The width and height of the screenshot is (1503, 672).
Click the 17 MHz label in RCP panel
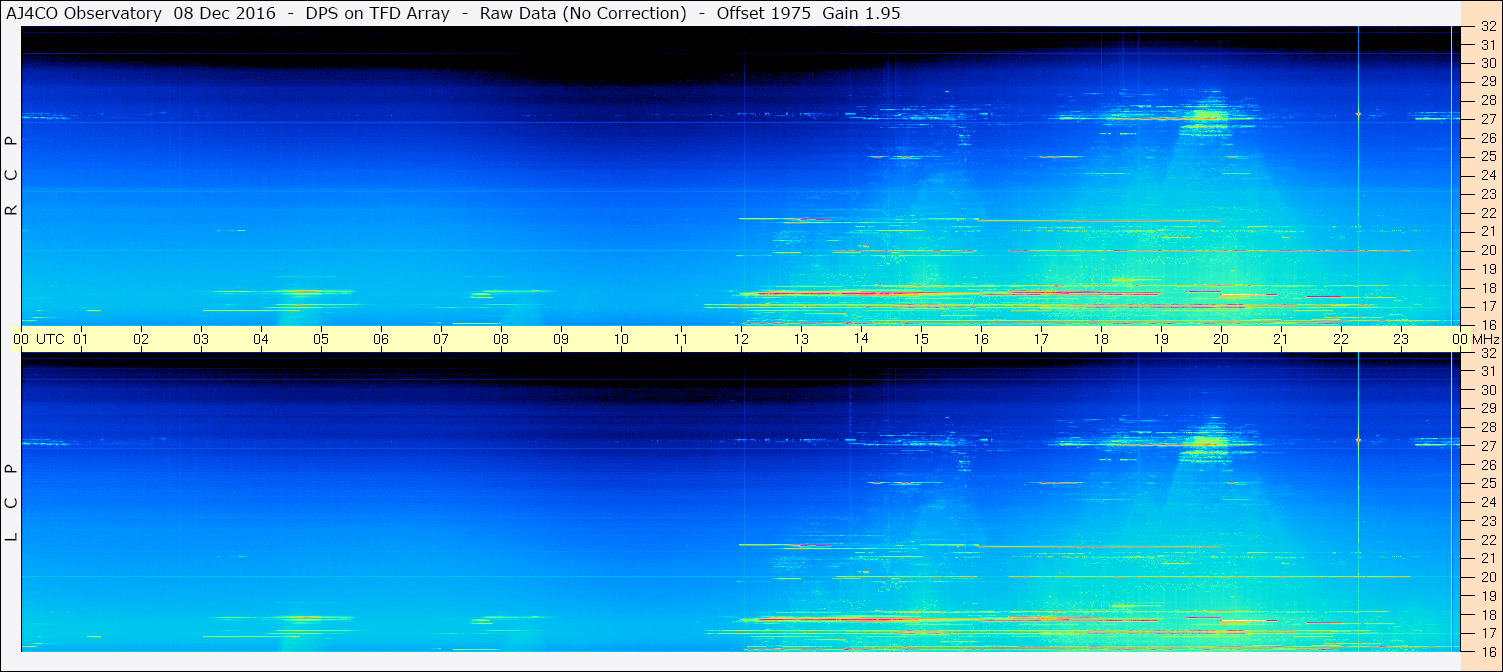click(x=1488, y=306)
